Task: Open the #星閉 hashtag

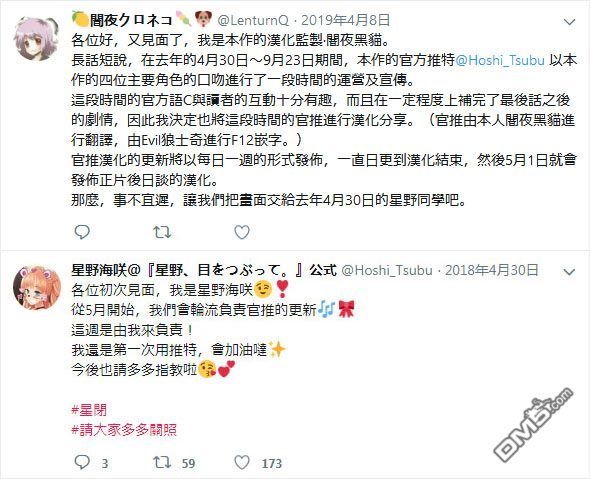Action: tap(89, 410)
